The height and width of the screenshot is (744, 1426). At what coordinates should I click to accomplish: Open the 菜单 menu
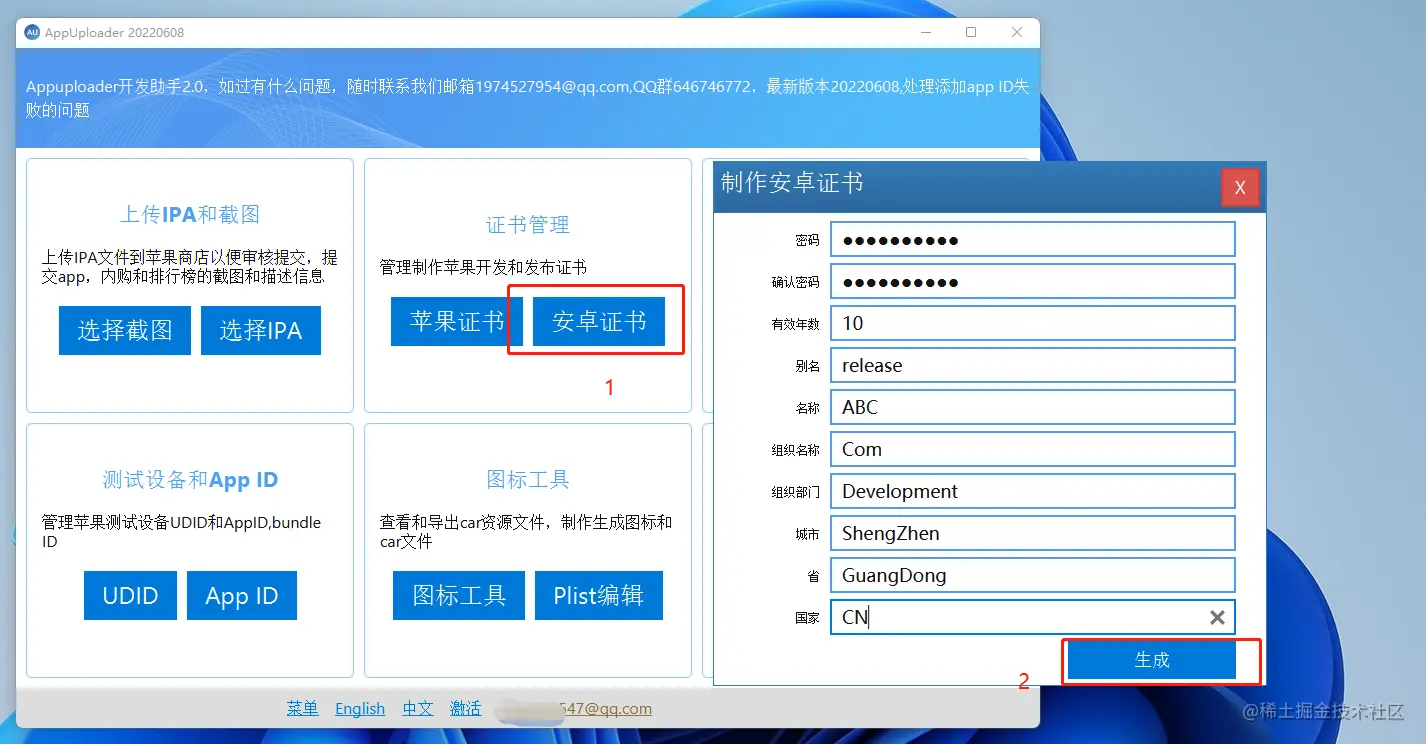(302, 708)
